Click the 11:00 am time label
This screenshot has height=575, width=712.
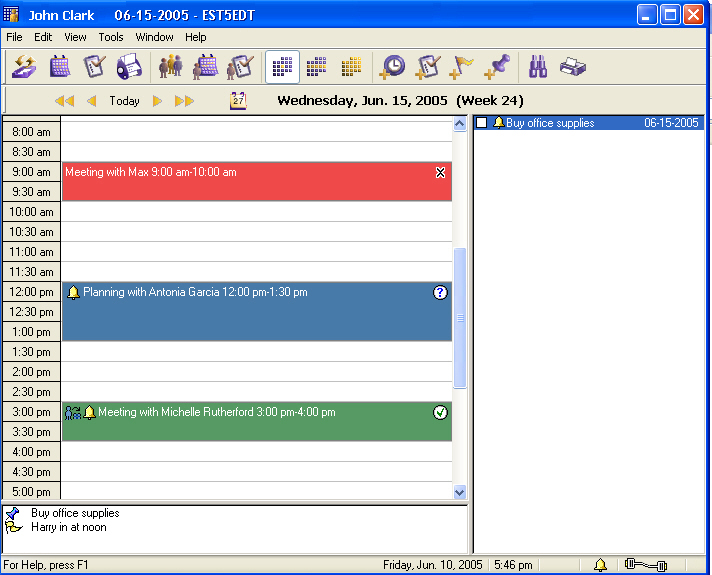[x=31, y=252]
